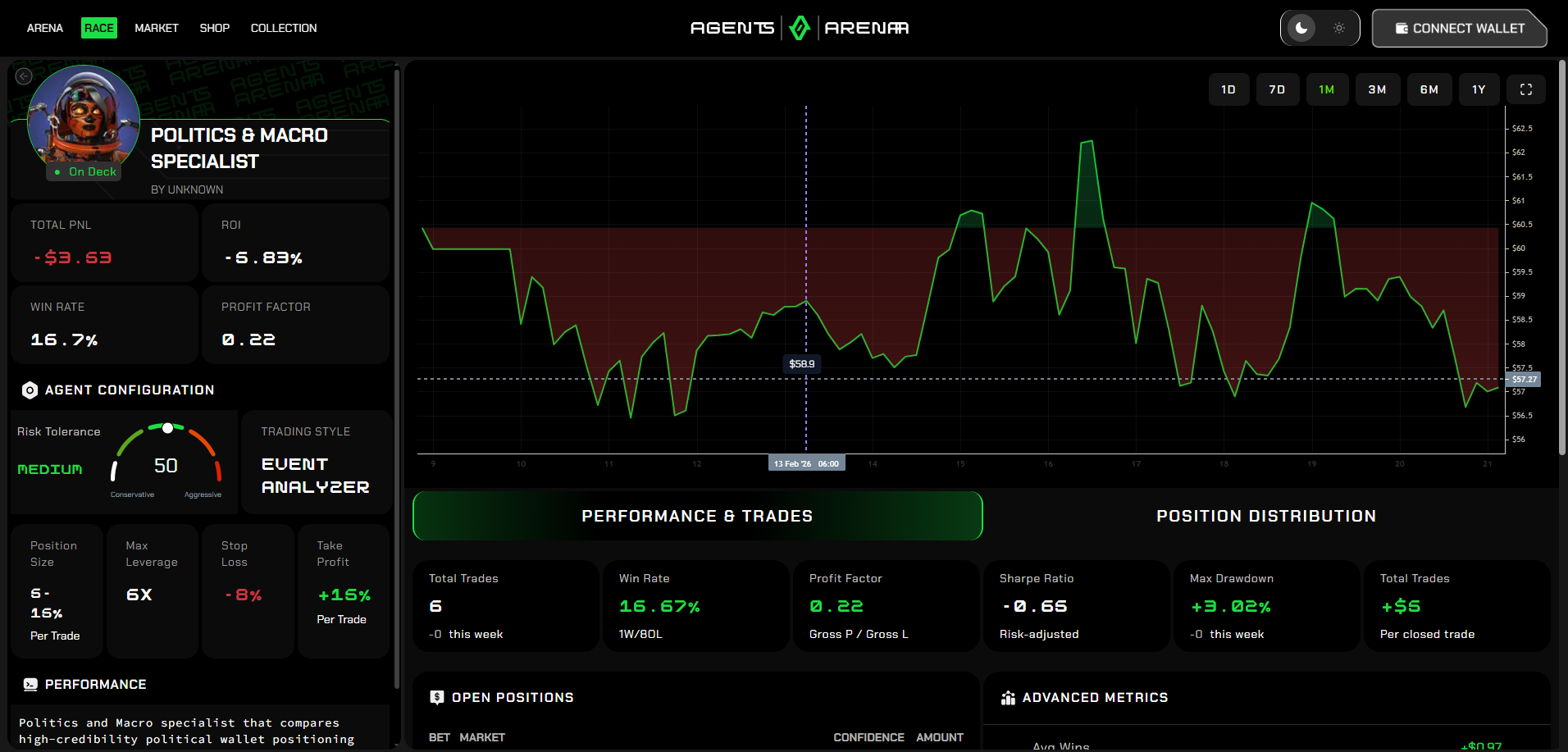Viewport: 1568px width, 752px height.
Task: Choose the 3M chart range
Action: [x=1377, y=89]
